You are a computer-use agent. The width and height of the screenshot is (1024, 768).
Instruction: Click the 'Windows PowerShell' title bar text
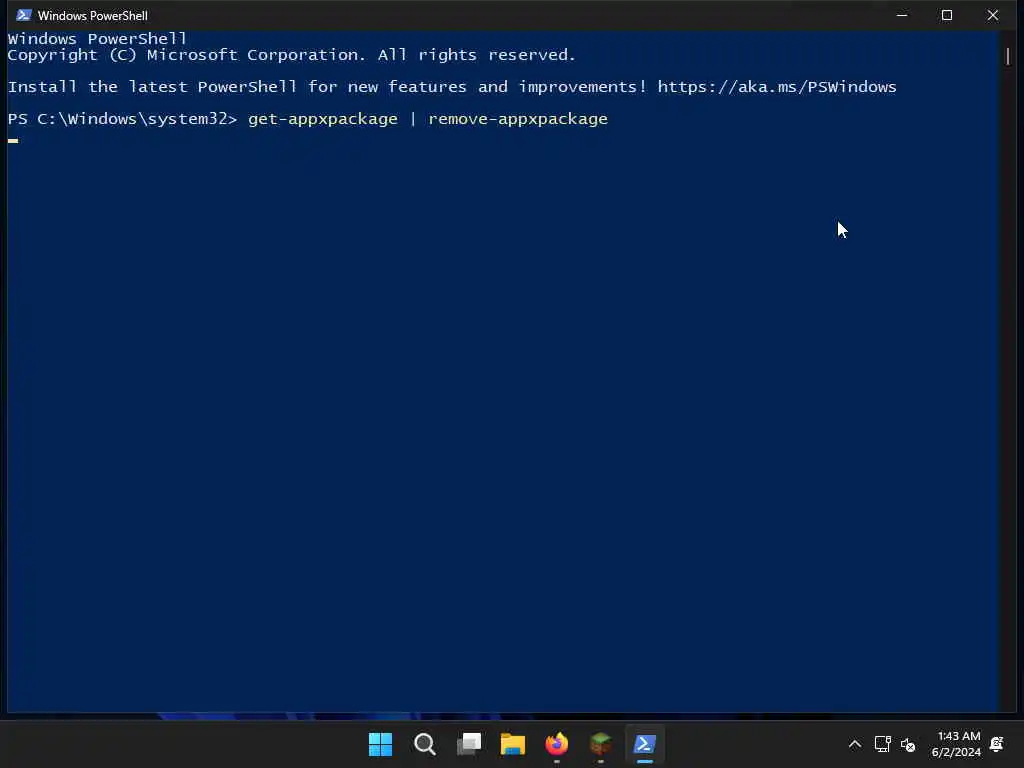coord(93,15)
